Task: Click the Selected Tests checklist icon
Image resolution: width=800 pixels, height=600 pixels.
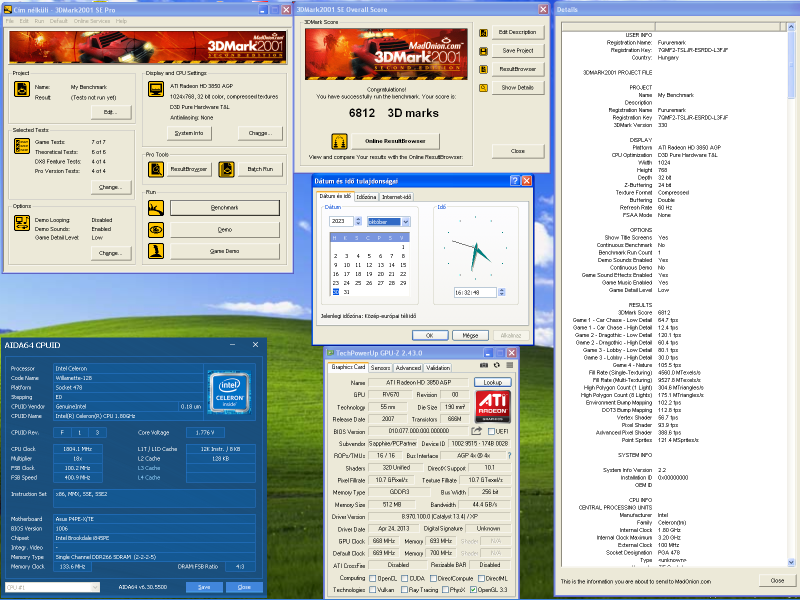Action: tap(21, 146)
